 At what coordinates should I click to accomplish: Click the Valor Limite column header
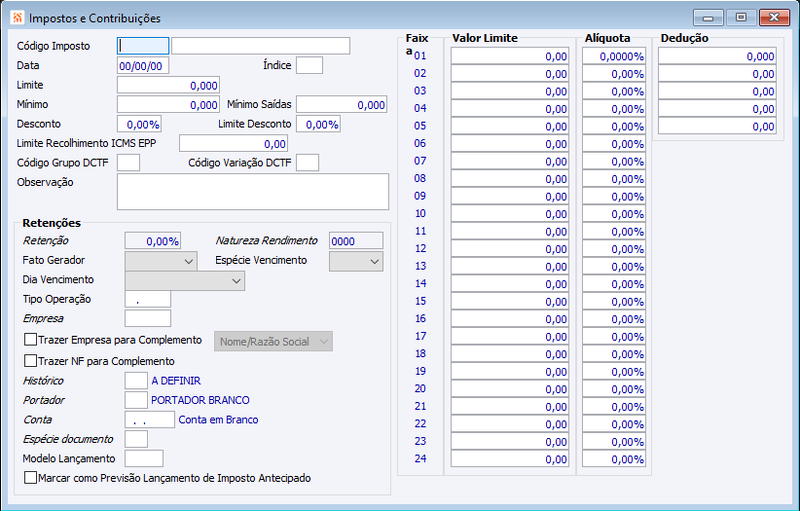click(x=485, y=38)
